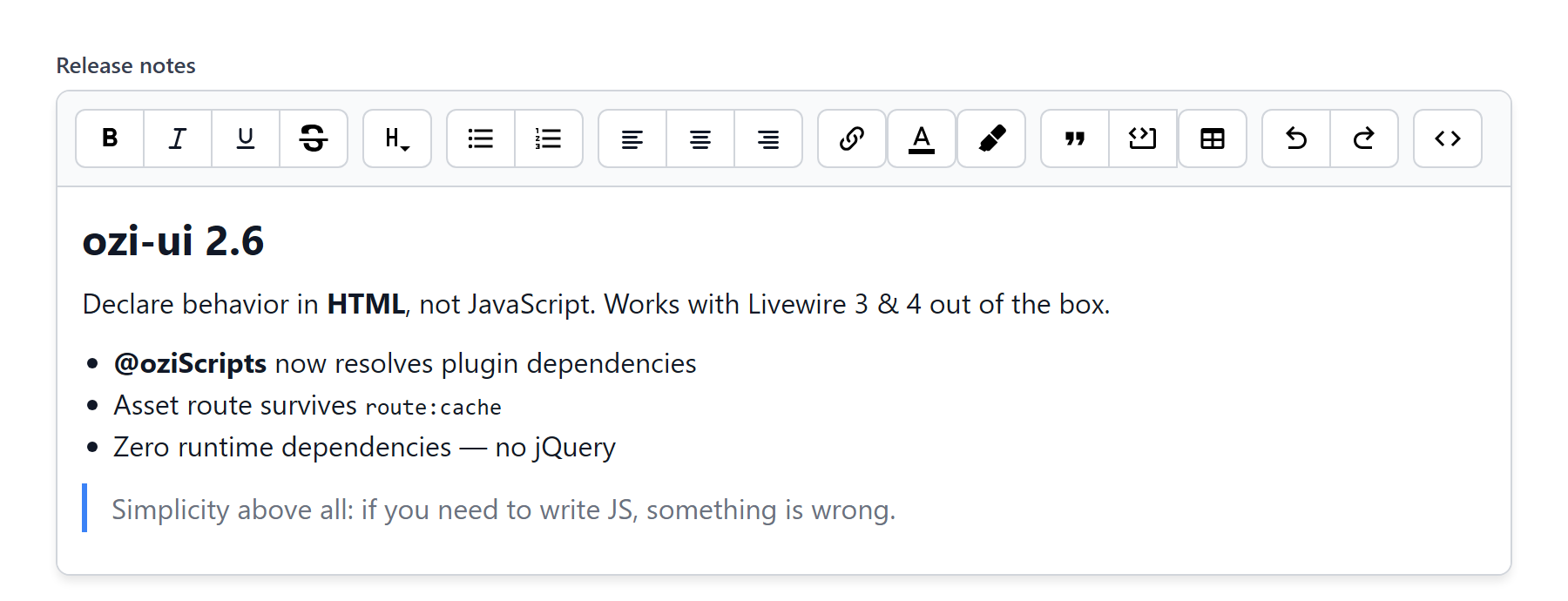
Task: Toggle italic formatting
Action: click(x=178, y=138)
